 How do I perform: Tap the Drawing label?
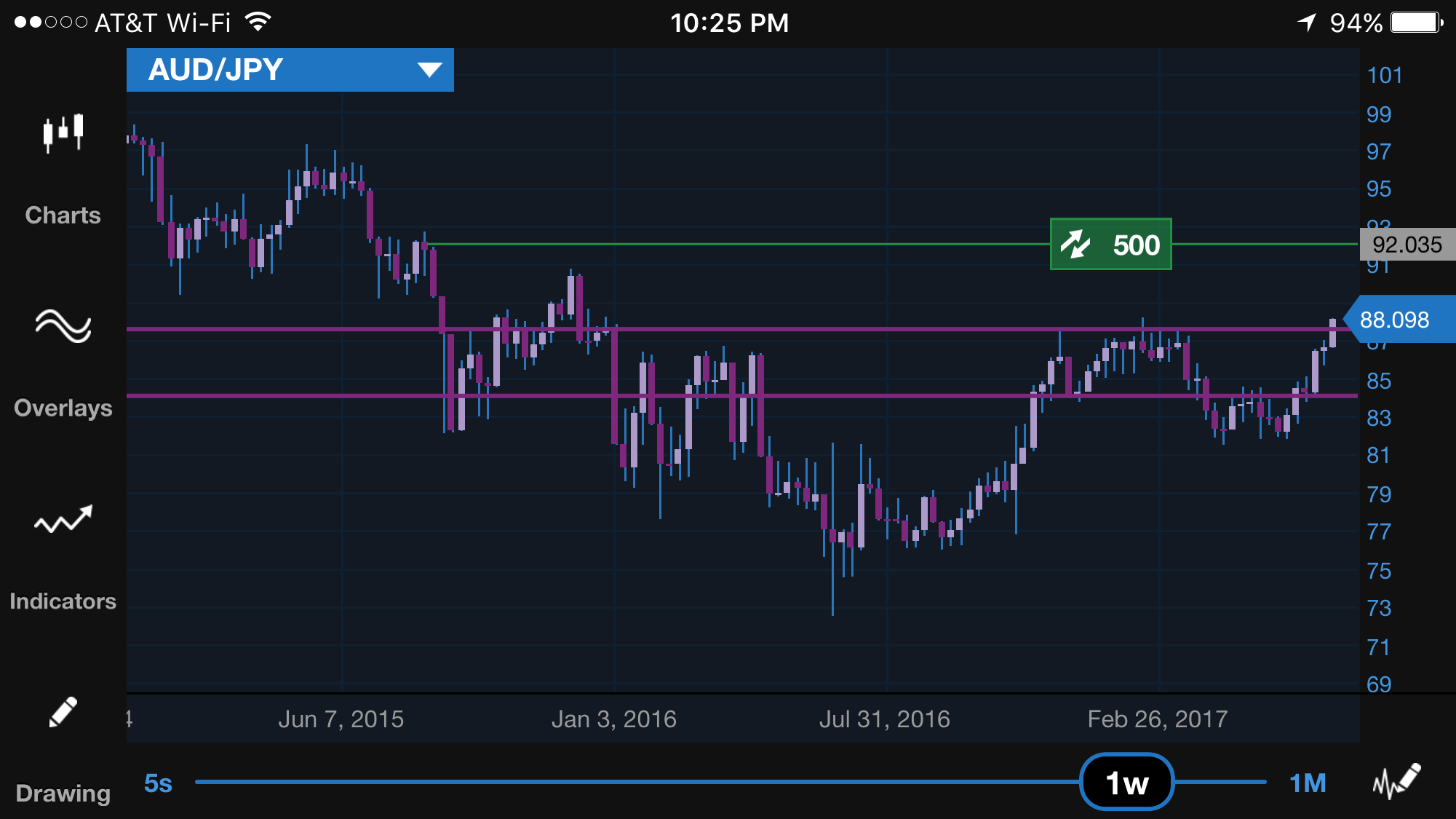coord(63,794)
